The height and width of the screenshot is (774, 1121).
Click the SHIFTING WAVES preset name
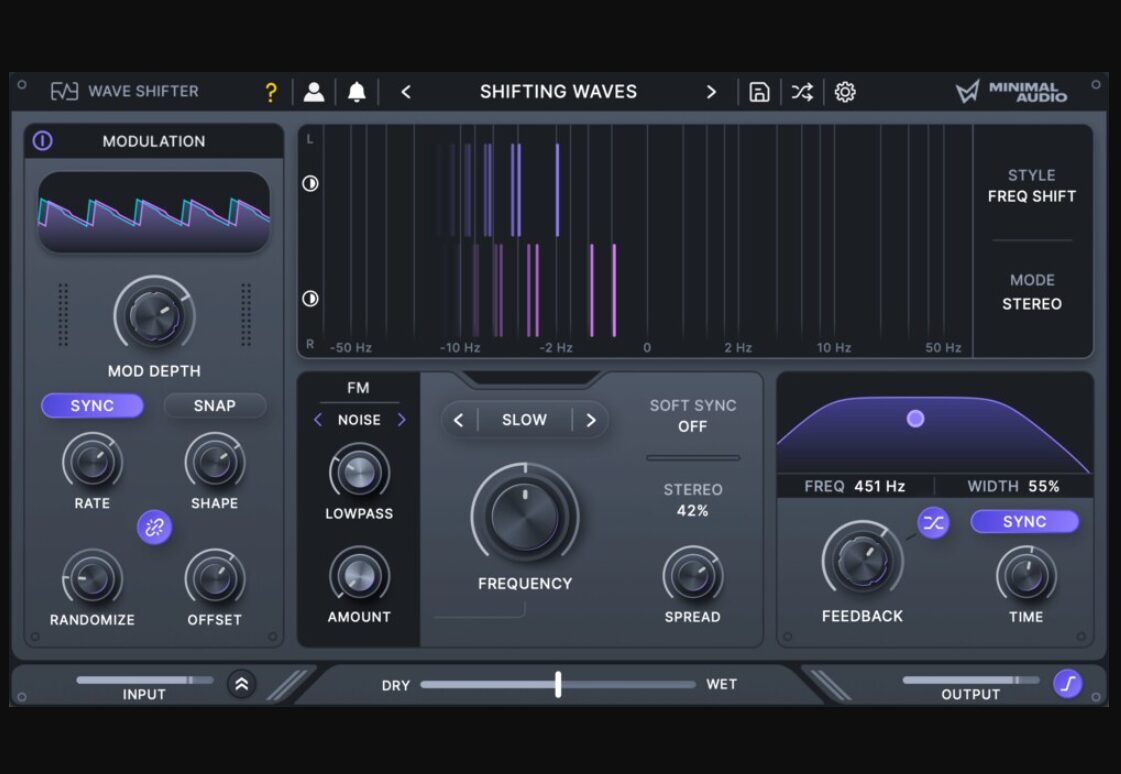coord(558,91)
